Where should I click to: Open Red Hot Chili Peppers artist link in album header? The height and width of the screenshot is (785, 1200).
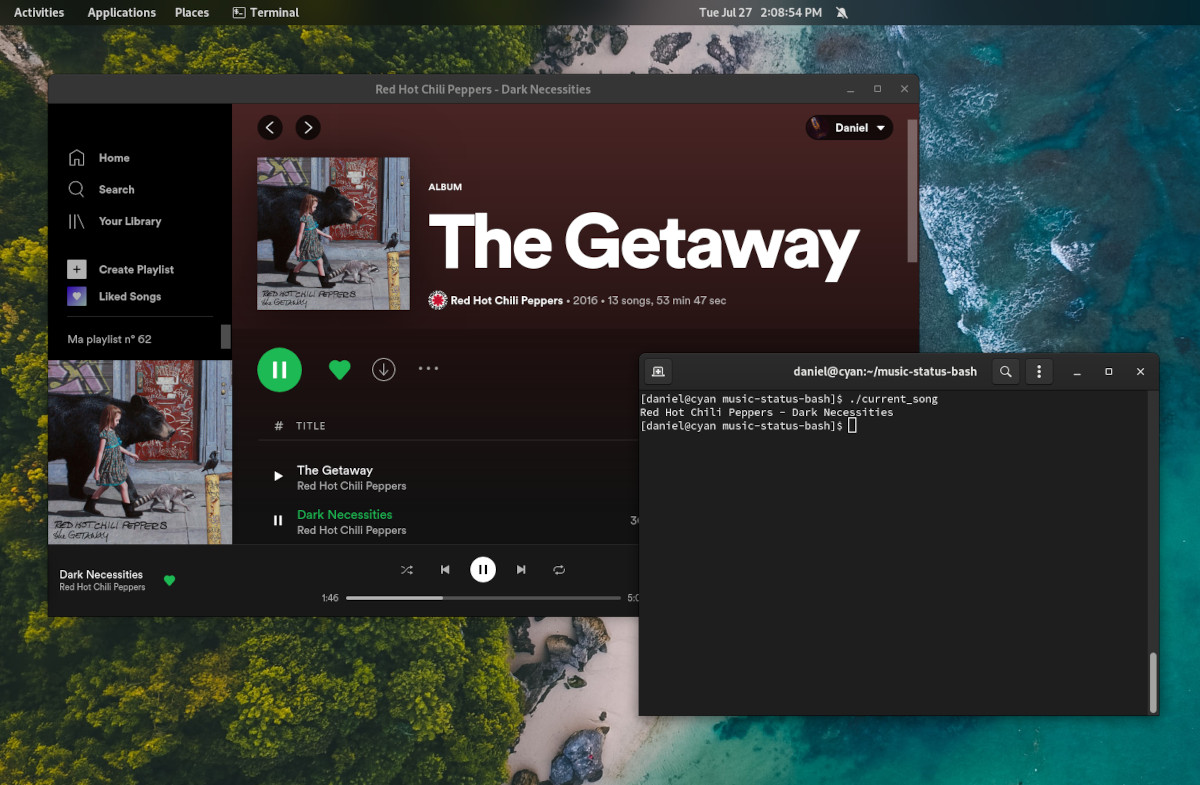coord(506,300)
